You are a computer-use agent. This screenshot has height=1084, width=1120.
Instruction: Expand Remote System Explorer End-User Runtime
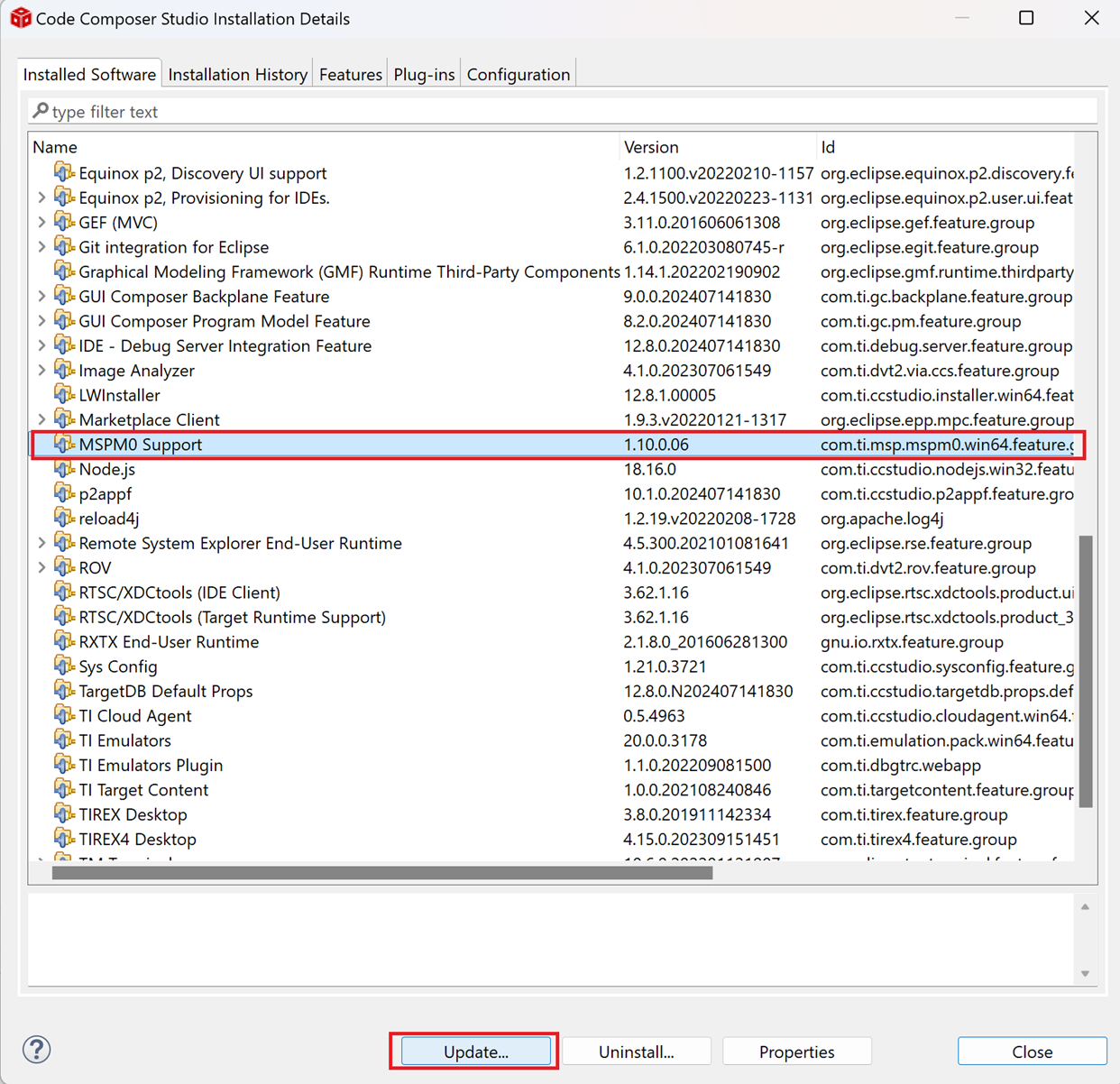click(41, 543)
